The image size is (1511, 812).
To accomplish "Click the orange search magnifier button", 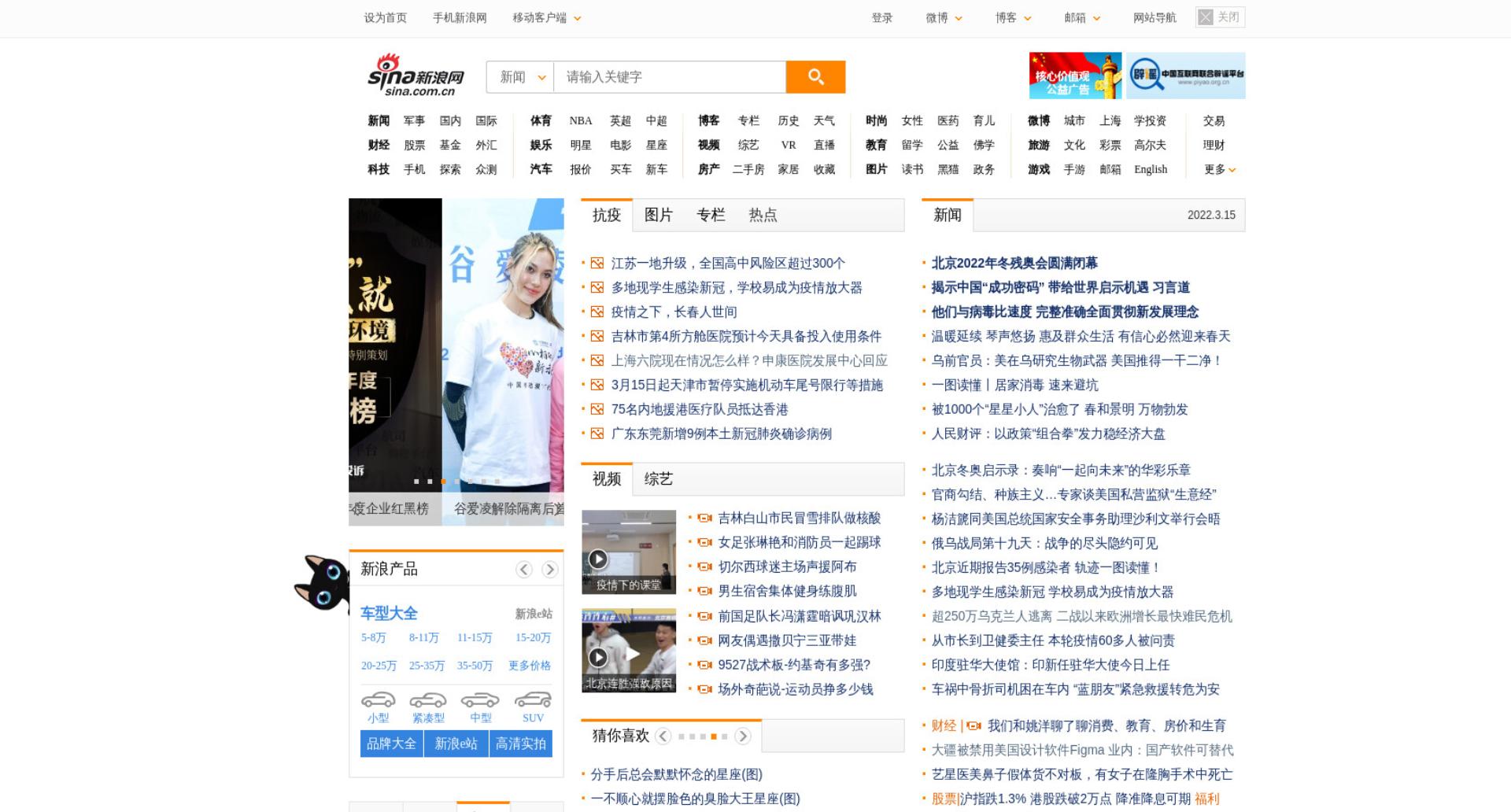I will [x=815, y=76].
